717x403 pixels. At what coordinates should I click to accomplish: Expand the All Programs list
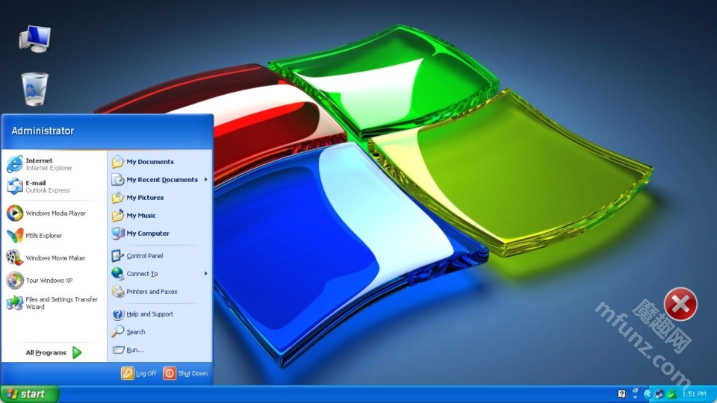coord(54,353)
